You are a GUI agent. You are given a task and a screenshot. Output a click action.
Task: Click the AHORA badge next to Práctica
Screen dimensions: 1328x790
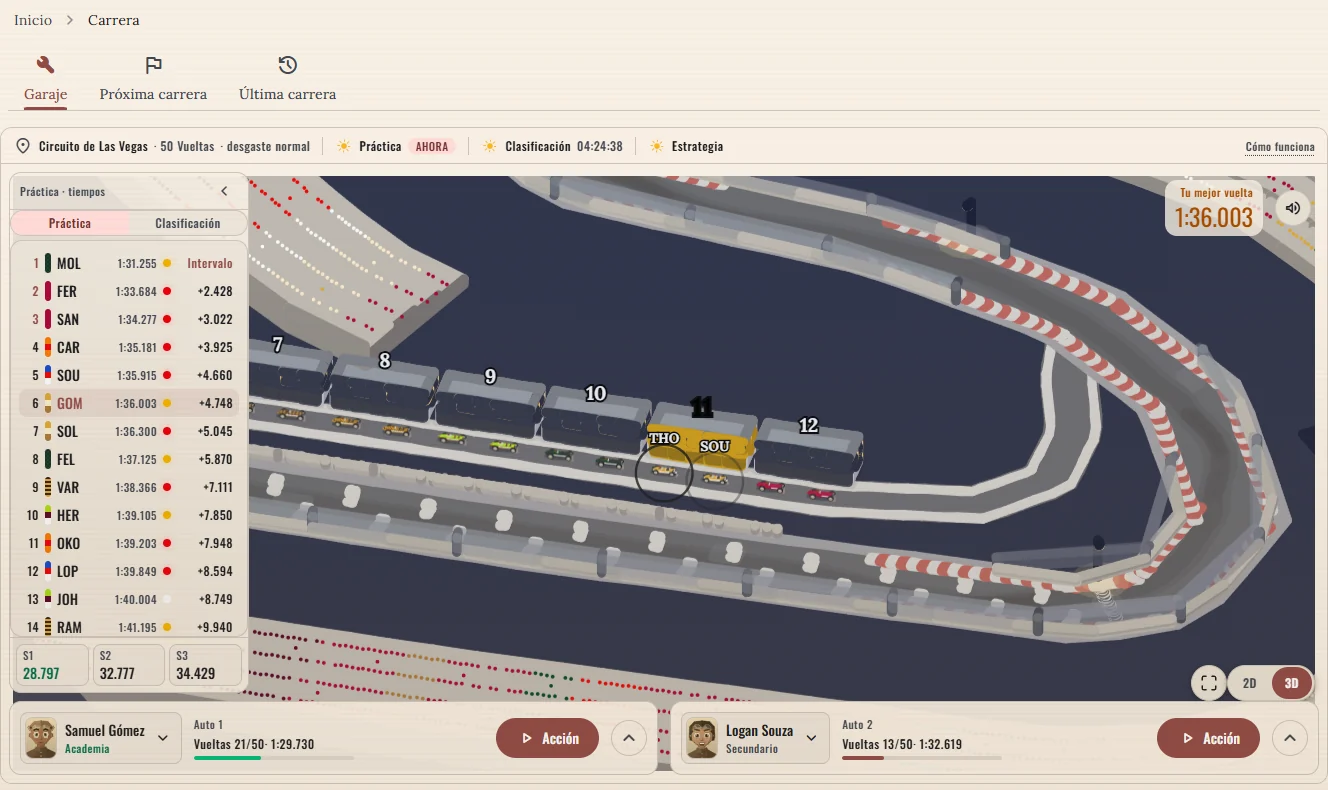[432, 146]
